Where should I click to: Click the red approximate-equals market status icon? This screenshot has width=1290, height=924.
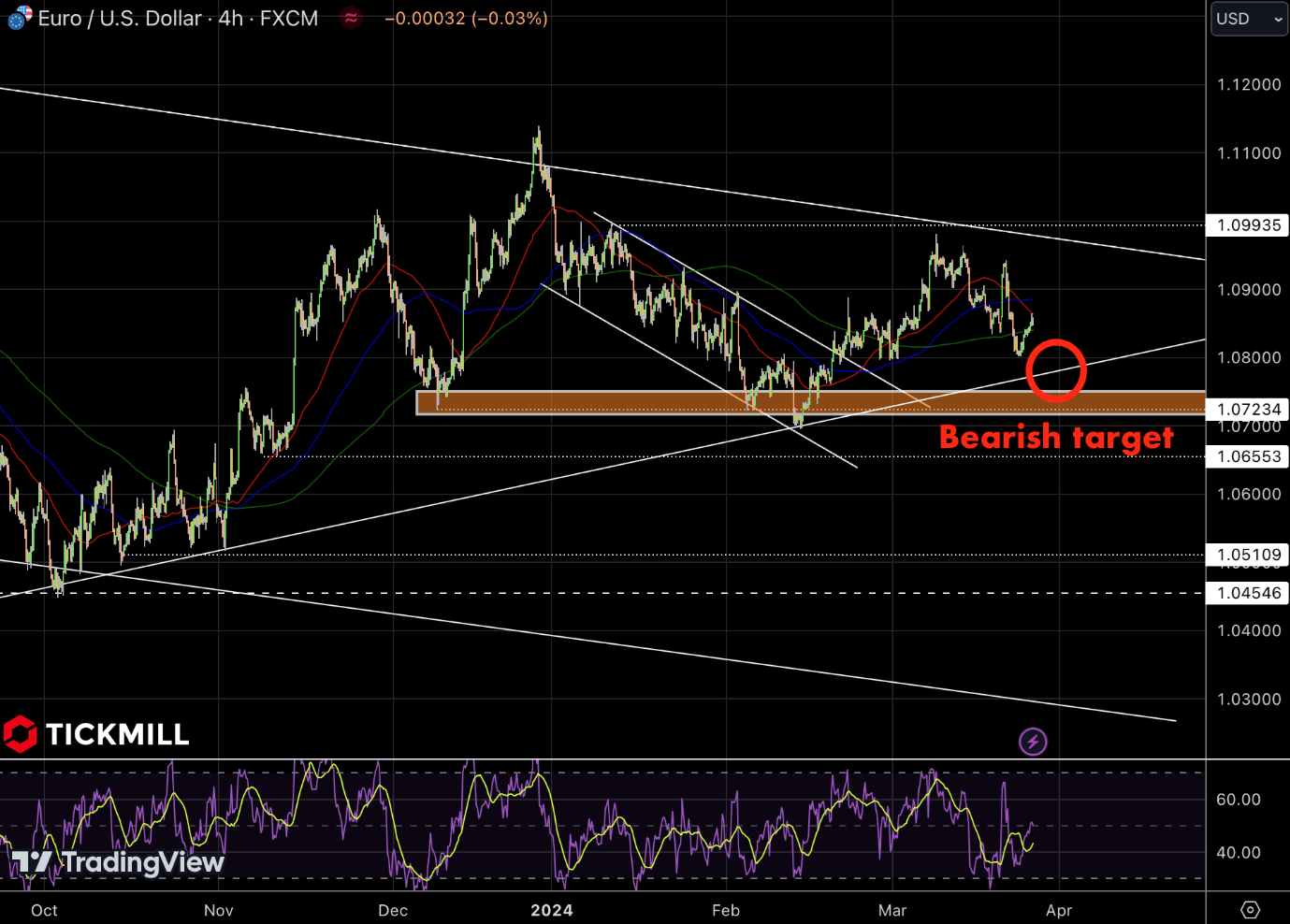click(351, 18)
